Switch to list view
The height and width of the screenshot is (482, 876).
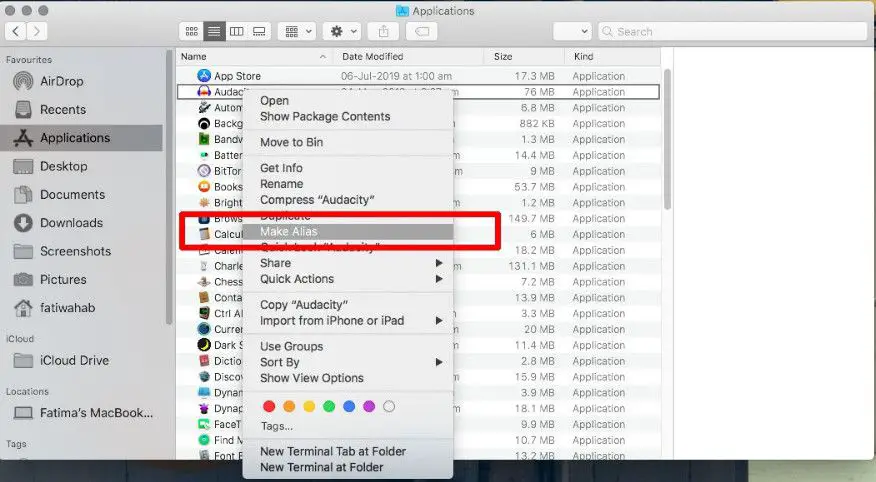coord(214,32)
